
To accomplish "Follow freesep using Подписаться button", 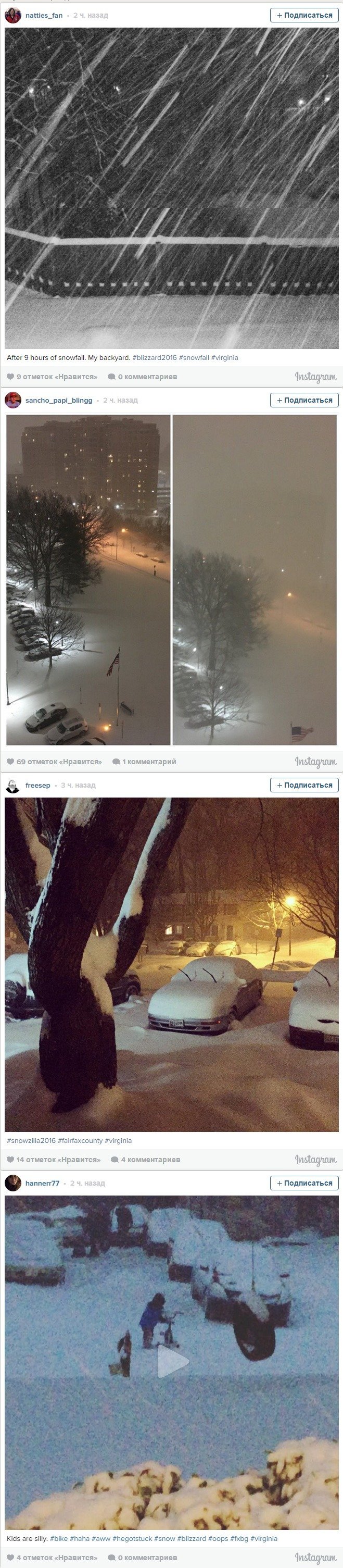I will (x=304, y=785).
